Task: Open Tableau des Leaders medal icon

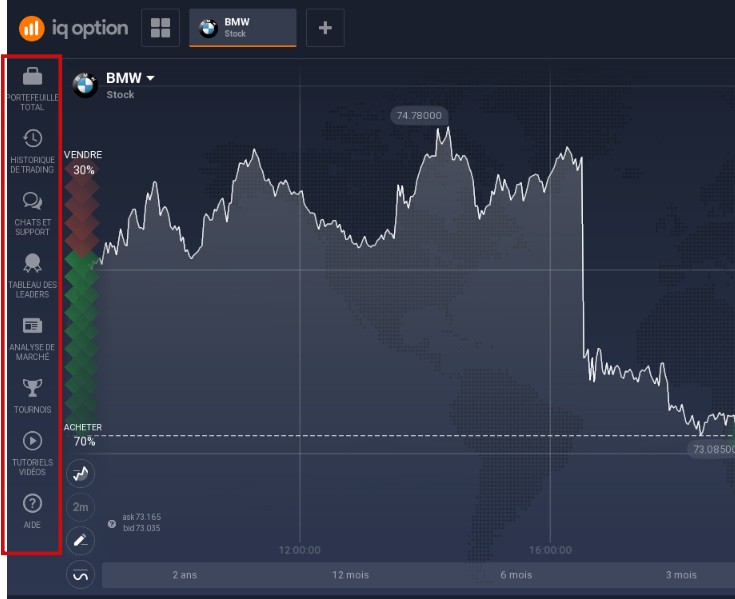Action: coord(32,263)
